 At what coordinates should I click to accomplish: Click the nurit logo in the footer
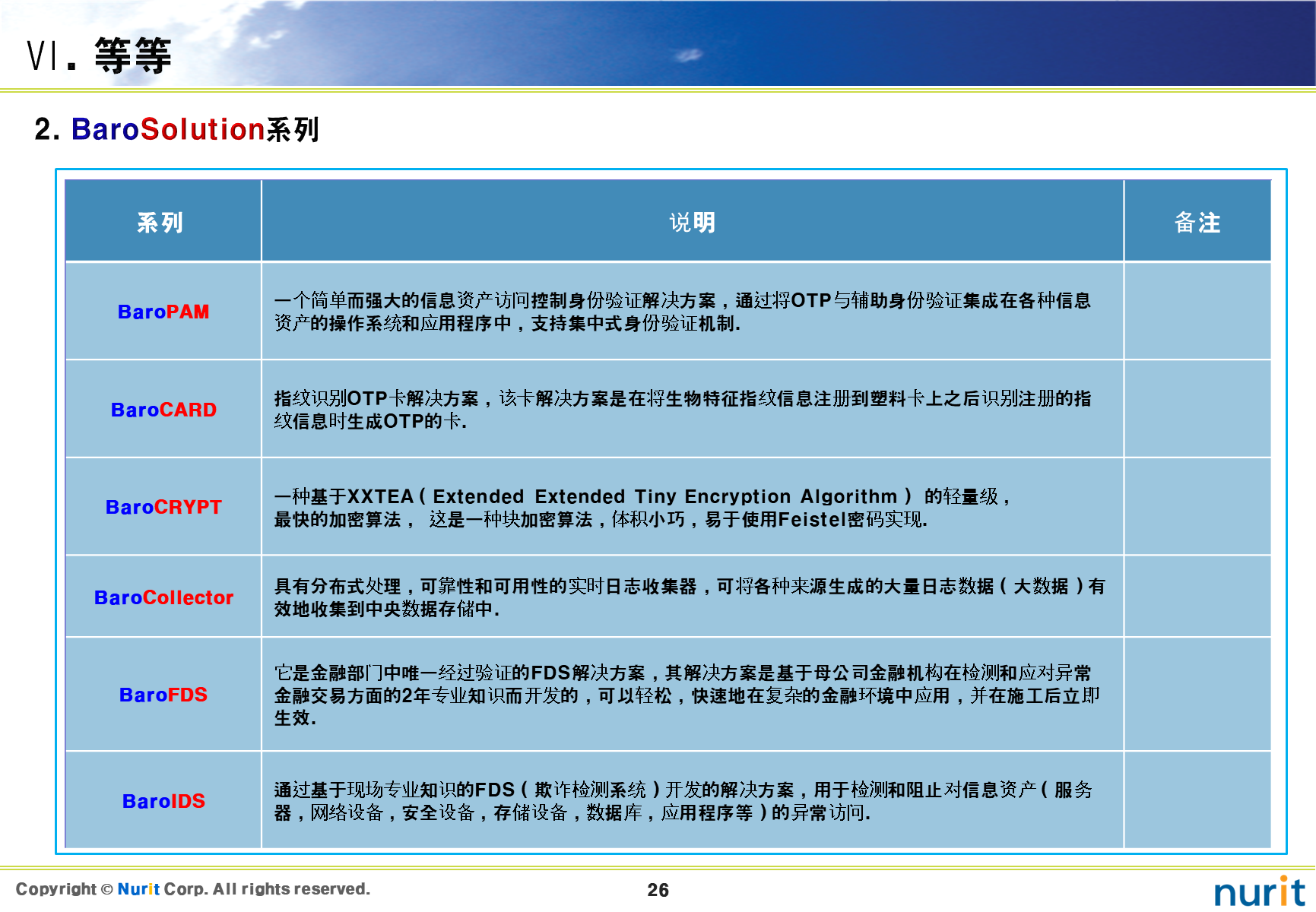click(1260, 891)
